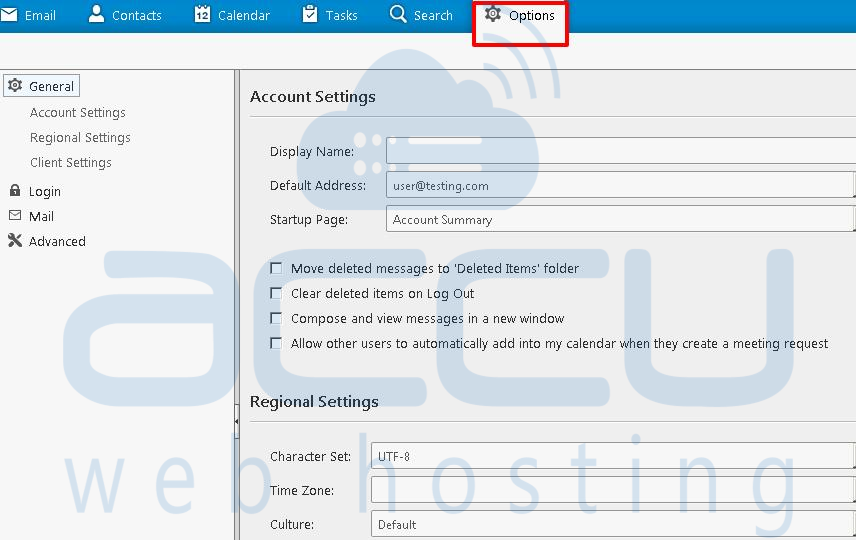Go to the Calendar tab

coord(244,15)
